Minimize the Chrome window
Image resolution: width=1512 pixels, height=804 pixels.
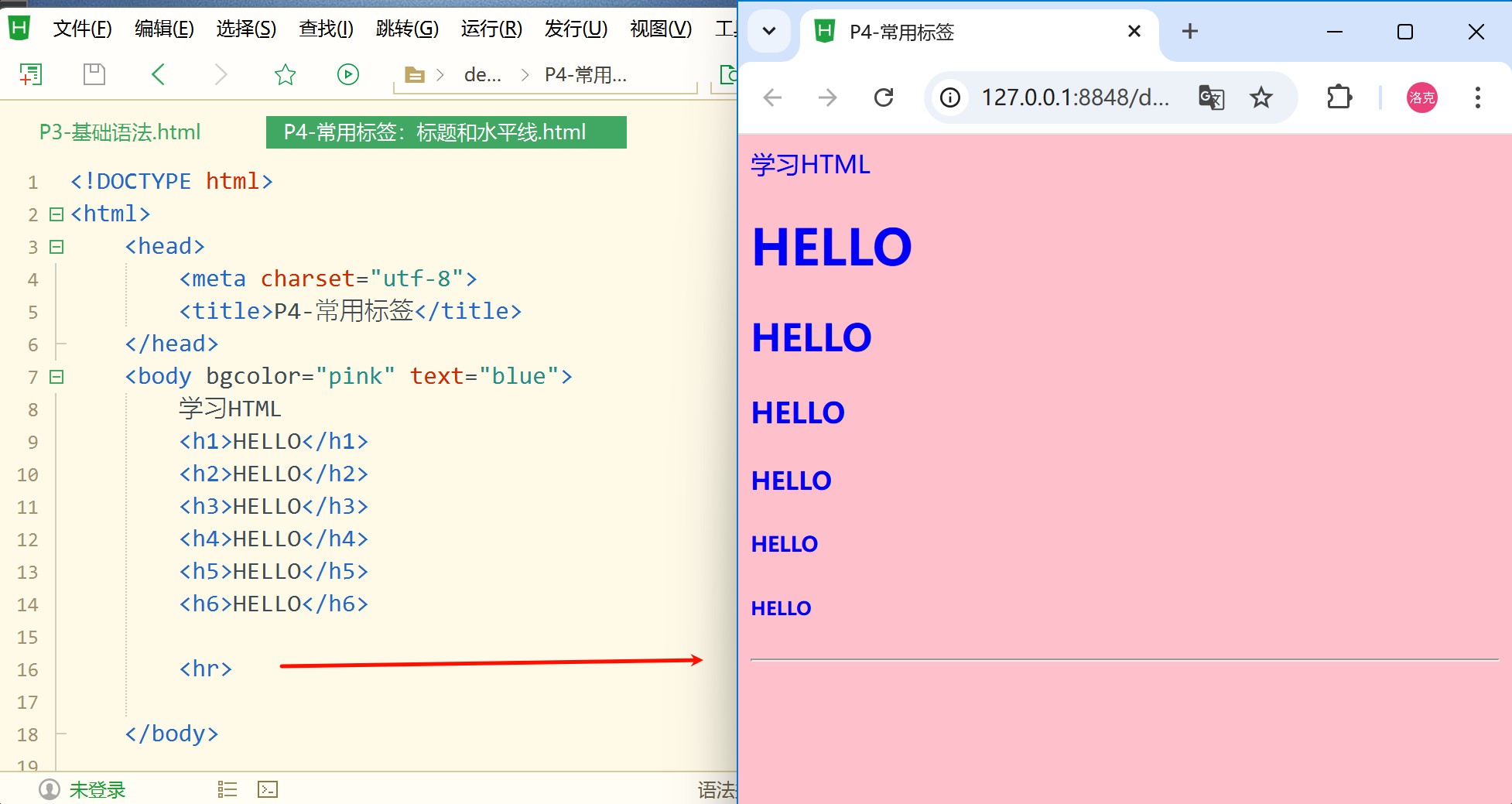click(x=1335, y=32)
